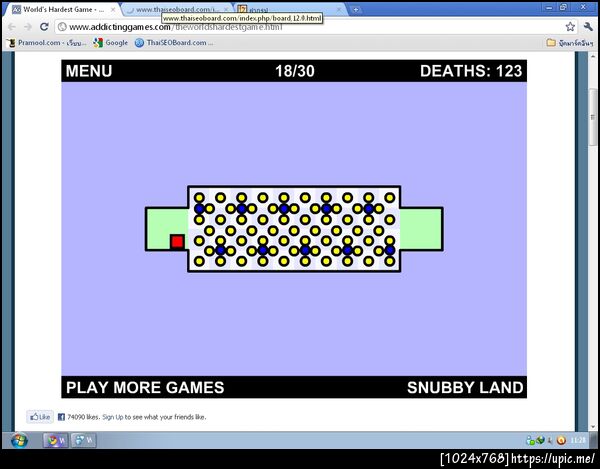This screenshot has width=600, height=469.
Task: Open the other bookmarks folder on the right
Action: 570,43
